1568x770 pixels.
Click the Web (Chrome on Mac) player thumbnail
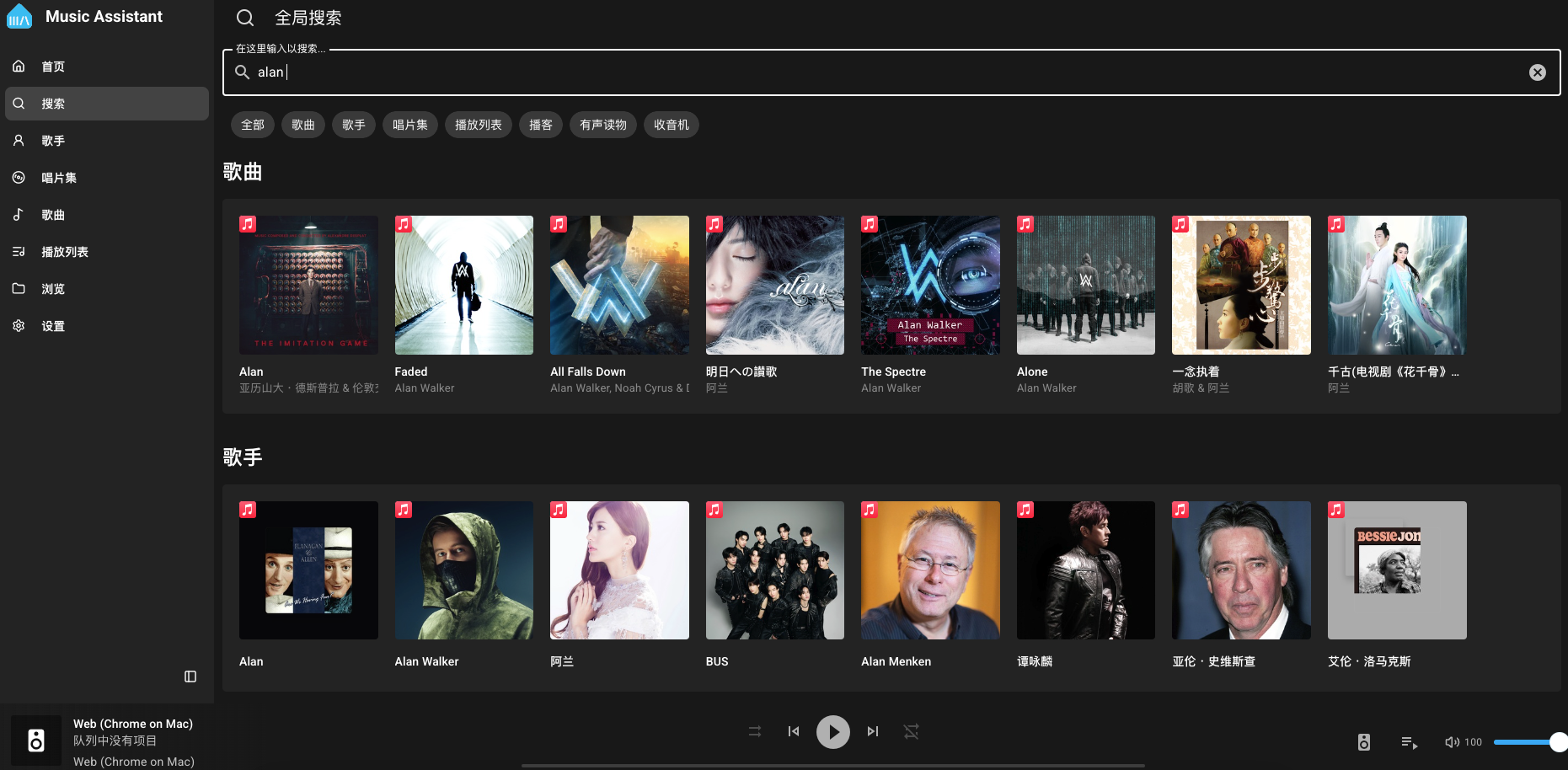[x=36, y=741]
